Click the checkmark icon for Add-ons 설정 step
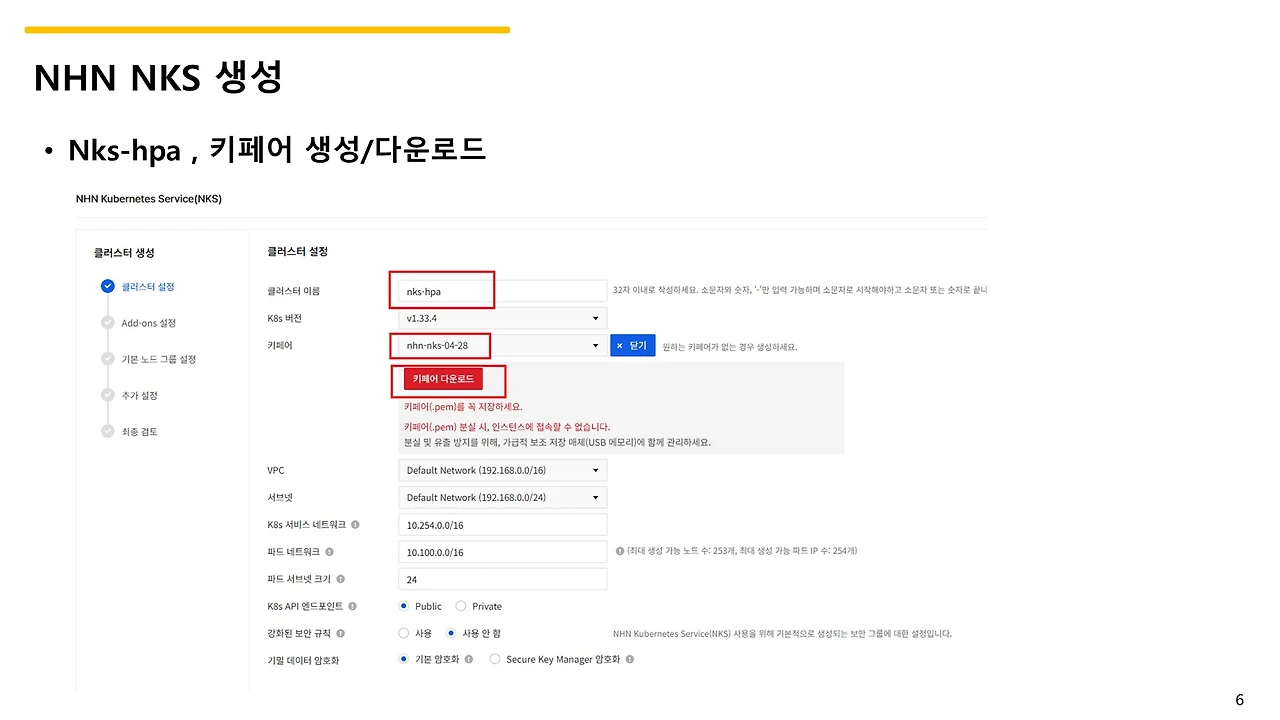The width and height of the screenshot is (1280, 720). click(x=108, y=322)
